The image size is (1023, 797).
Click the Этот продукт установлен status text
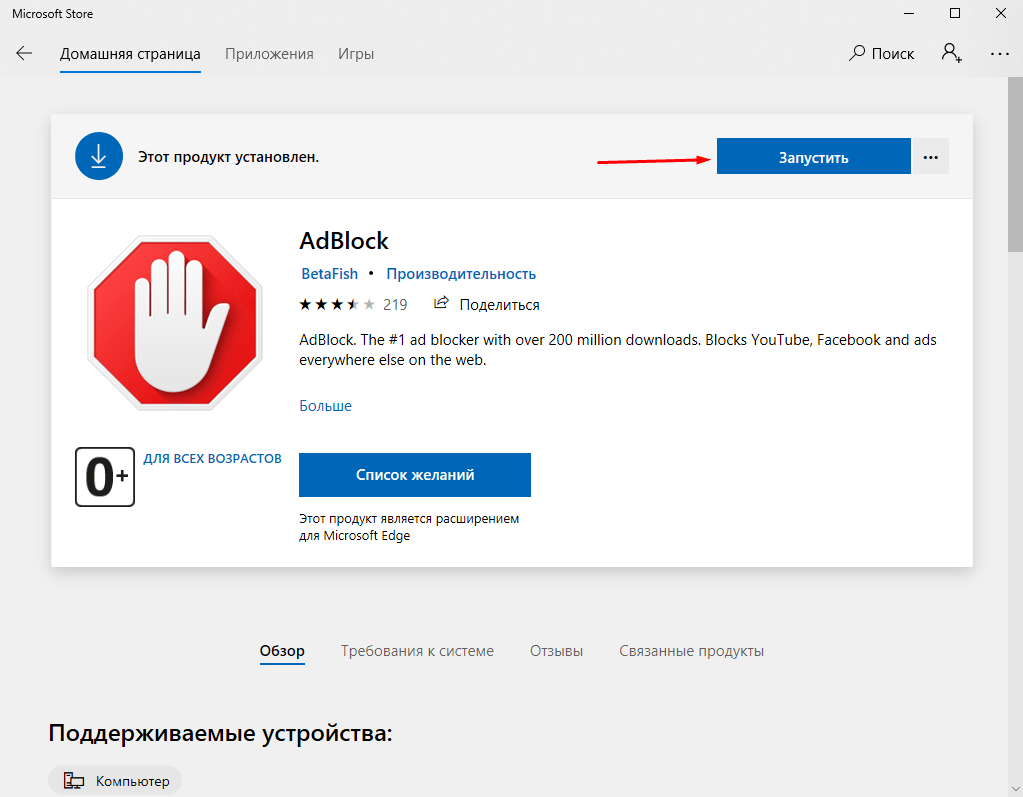pyautogui.click(x=228, y=157)
